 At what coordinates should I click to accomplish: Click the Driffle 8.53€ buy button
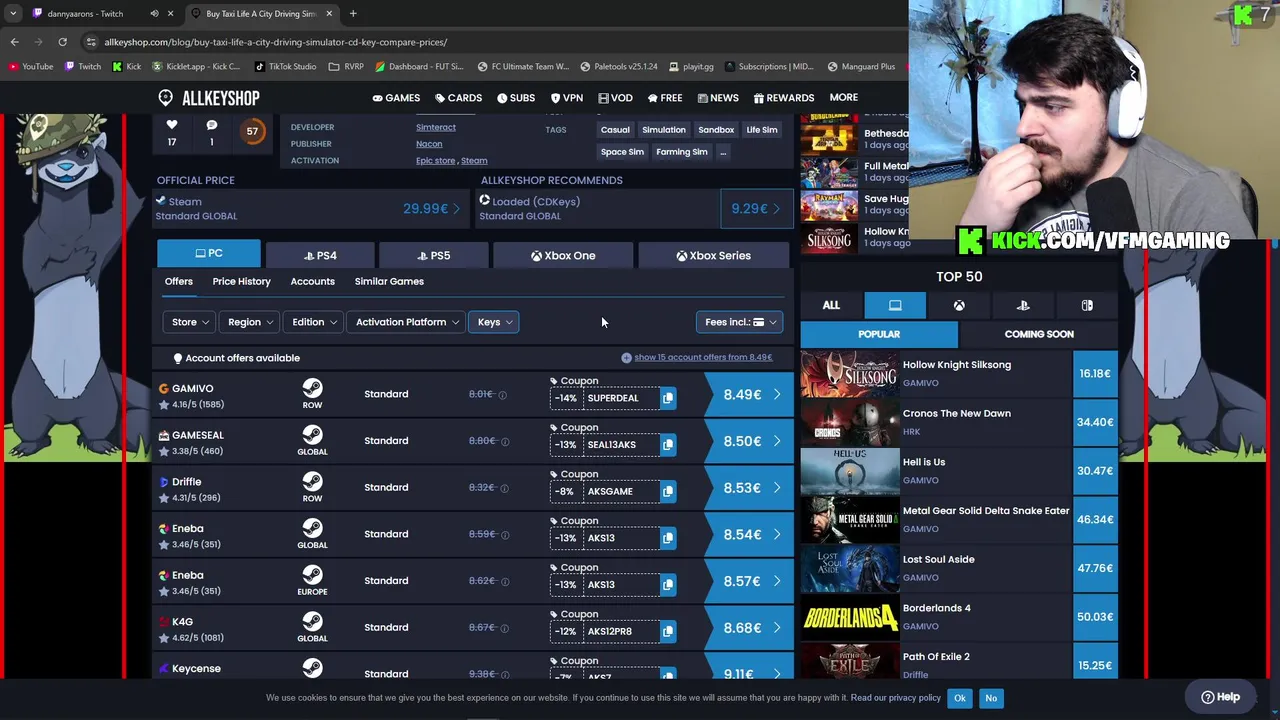(x=749, y=488)
